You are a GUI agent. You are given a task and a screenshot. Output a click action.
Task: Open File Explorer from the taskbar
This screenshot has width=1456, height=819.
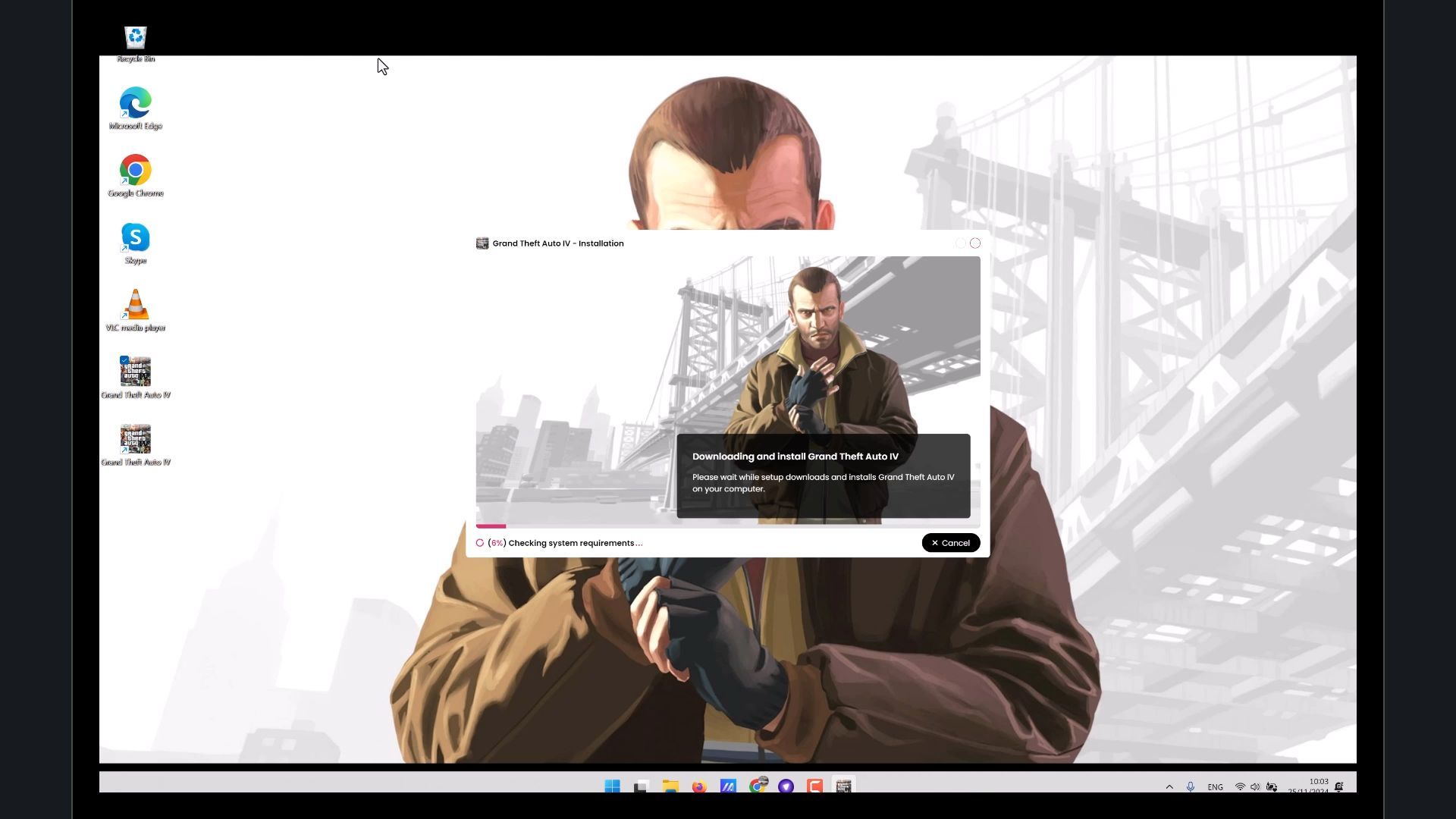(x=670, y=786)
